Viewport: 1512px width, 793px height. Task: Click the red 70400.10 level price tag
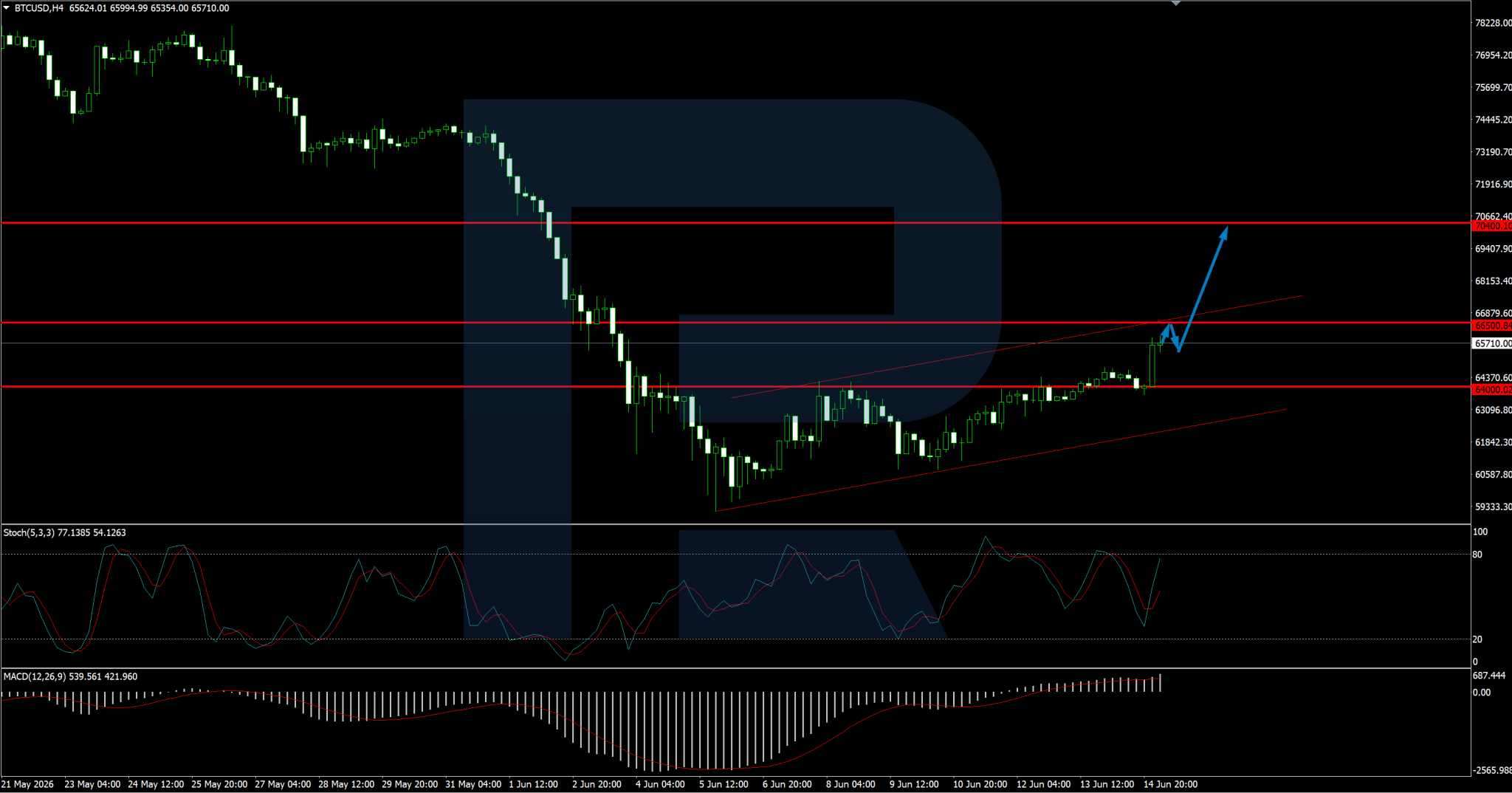point(1492,226)
